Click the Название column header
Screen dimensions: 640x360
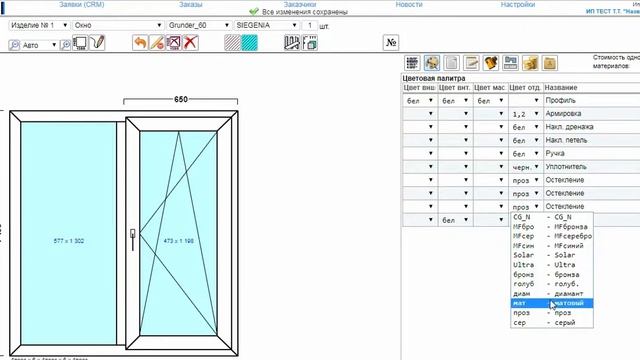(x=561, y=88)
